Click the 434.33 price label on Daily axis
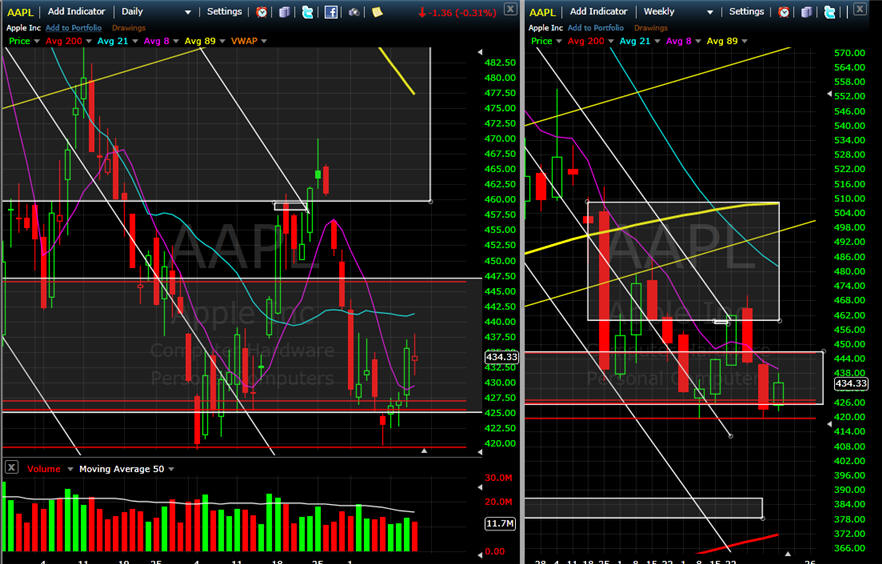Image resolution: width=882 pixels, height=564 pixels. pyautogui.click(x=501, y=357)
